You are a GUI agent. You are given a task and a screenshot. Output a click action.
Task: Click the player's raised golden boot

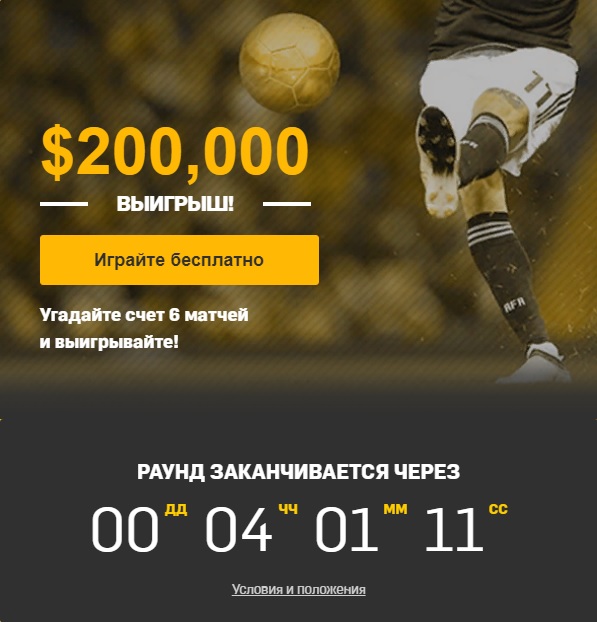click(437, 161)
